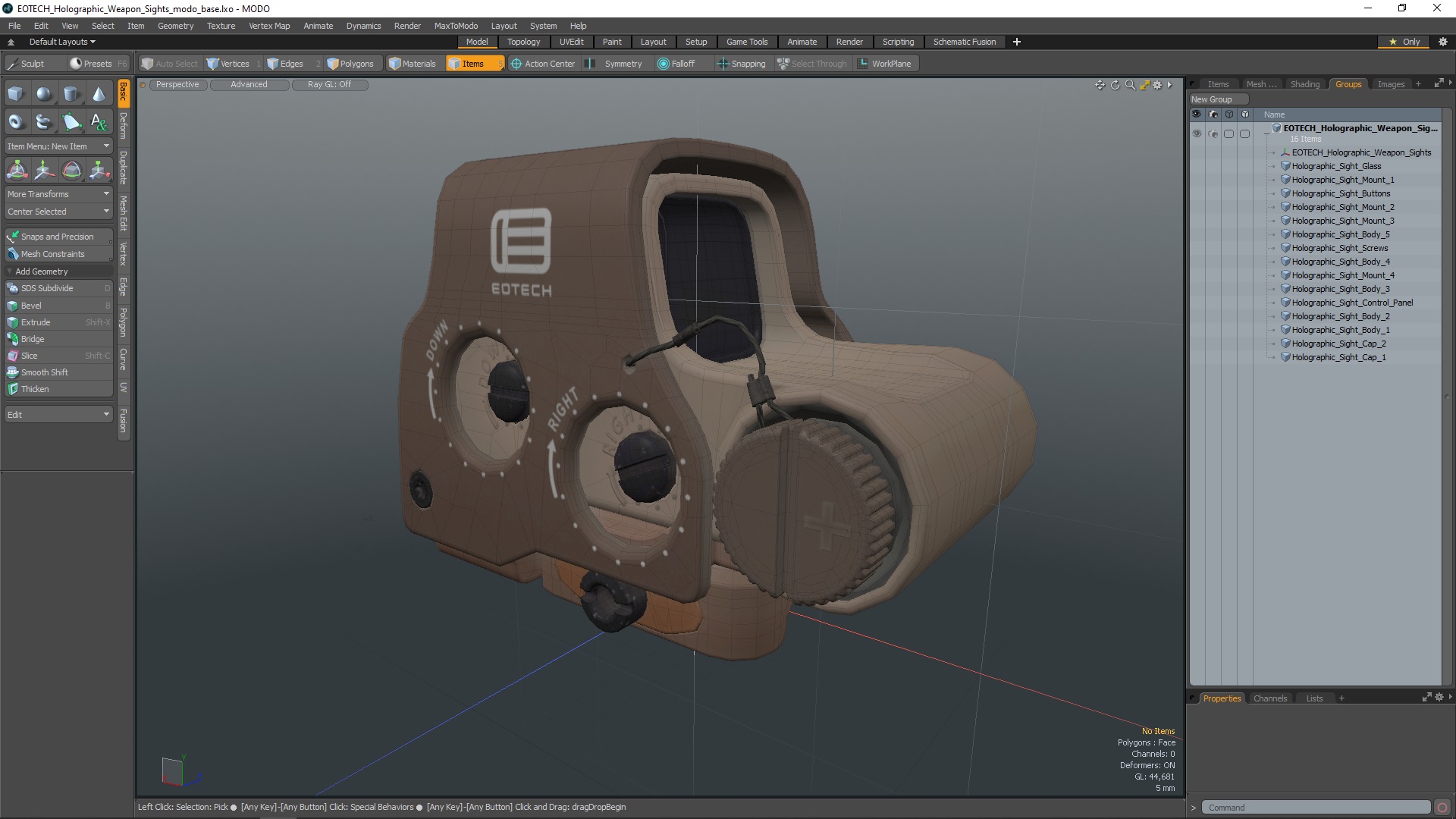Activate the Rotate transform tool
1456x819 pixels.
tap(71, 170)
